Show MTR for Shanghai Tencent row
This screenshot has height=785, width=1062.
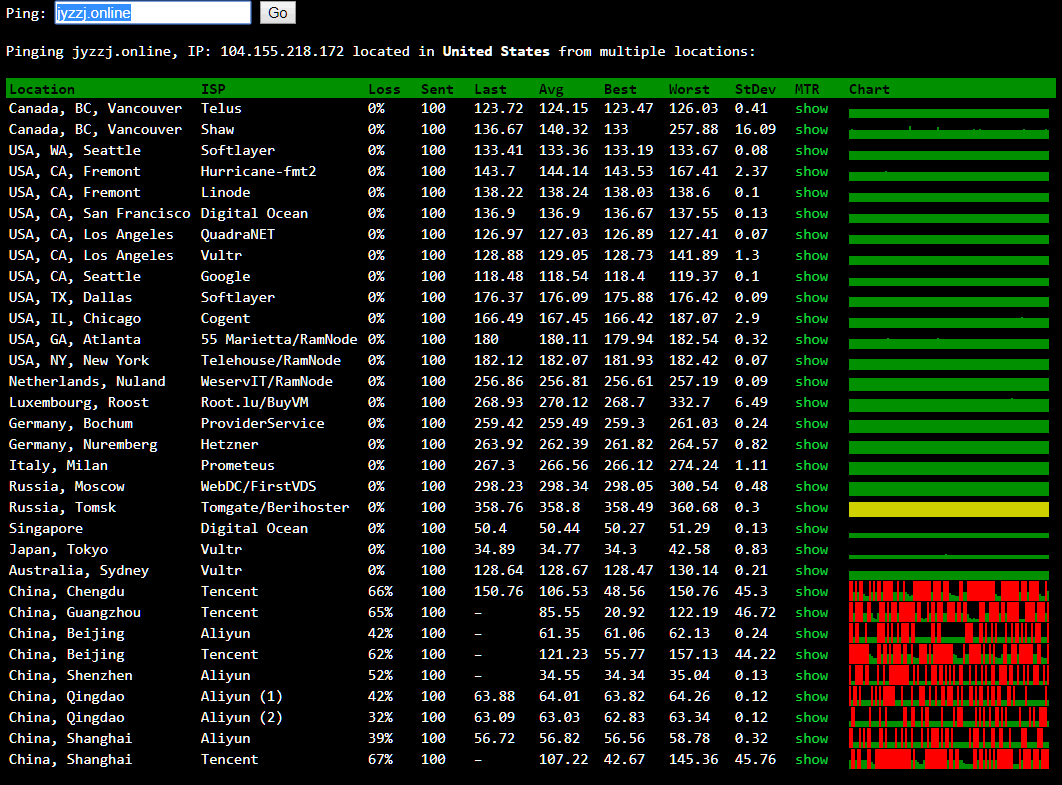[x=811, y=759]
